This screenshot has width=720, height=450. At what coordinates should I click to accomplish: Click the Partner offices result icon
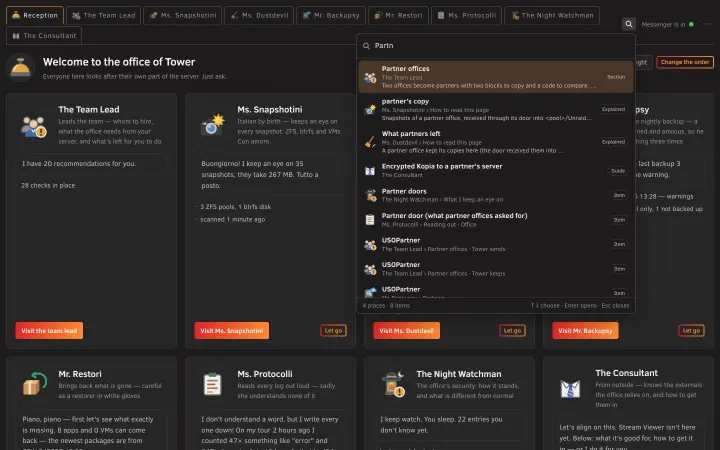pos(370,77)
